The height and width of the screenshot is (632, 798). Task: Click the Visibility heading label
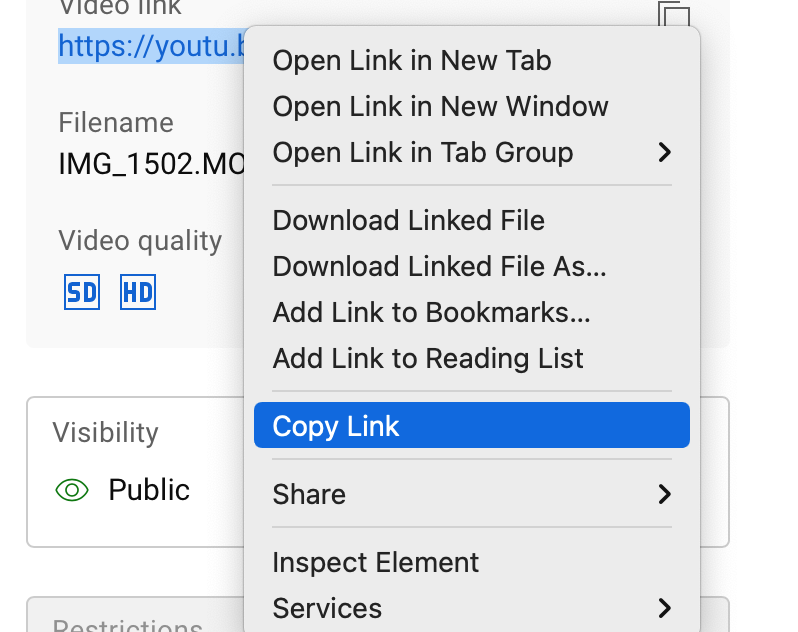[x=105, y=432]
